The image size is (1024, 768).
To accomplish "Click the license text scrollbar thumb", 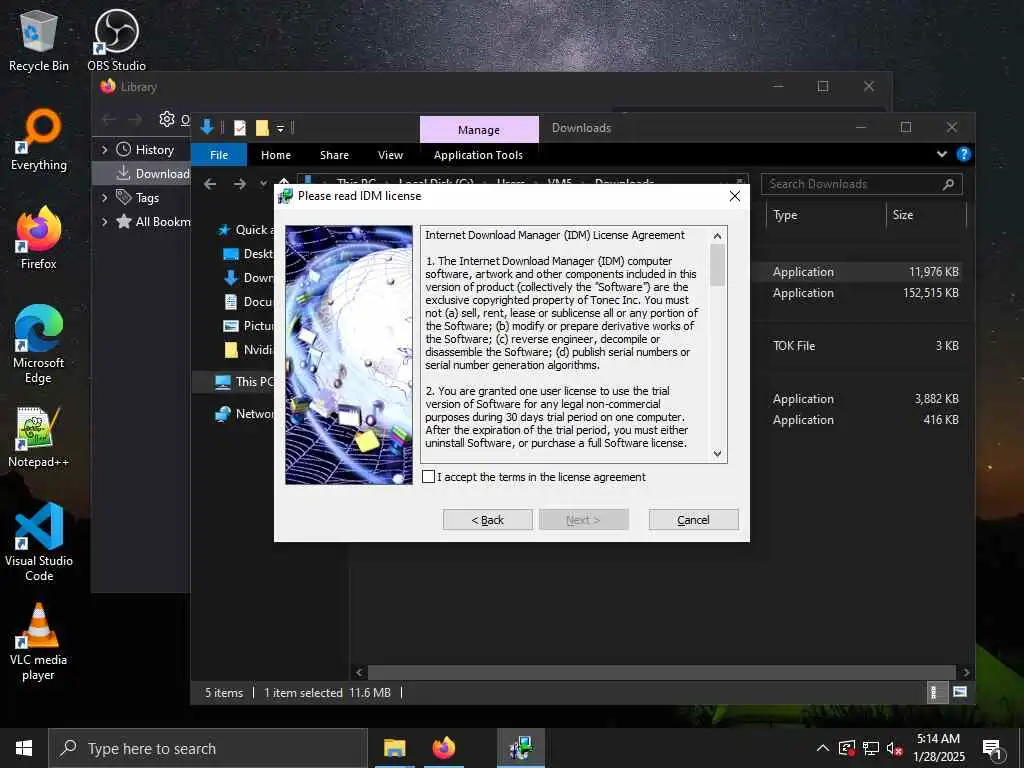I will (x=717, y=264).
